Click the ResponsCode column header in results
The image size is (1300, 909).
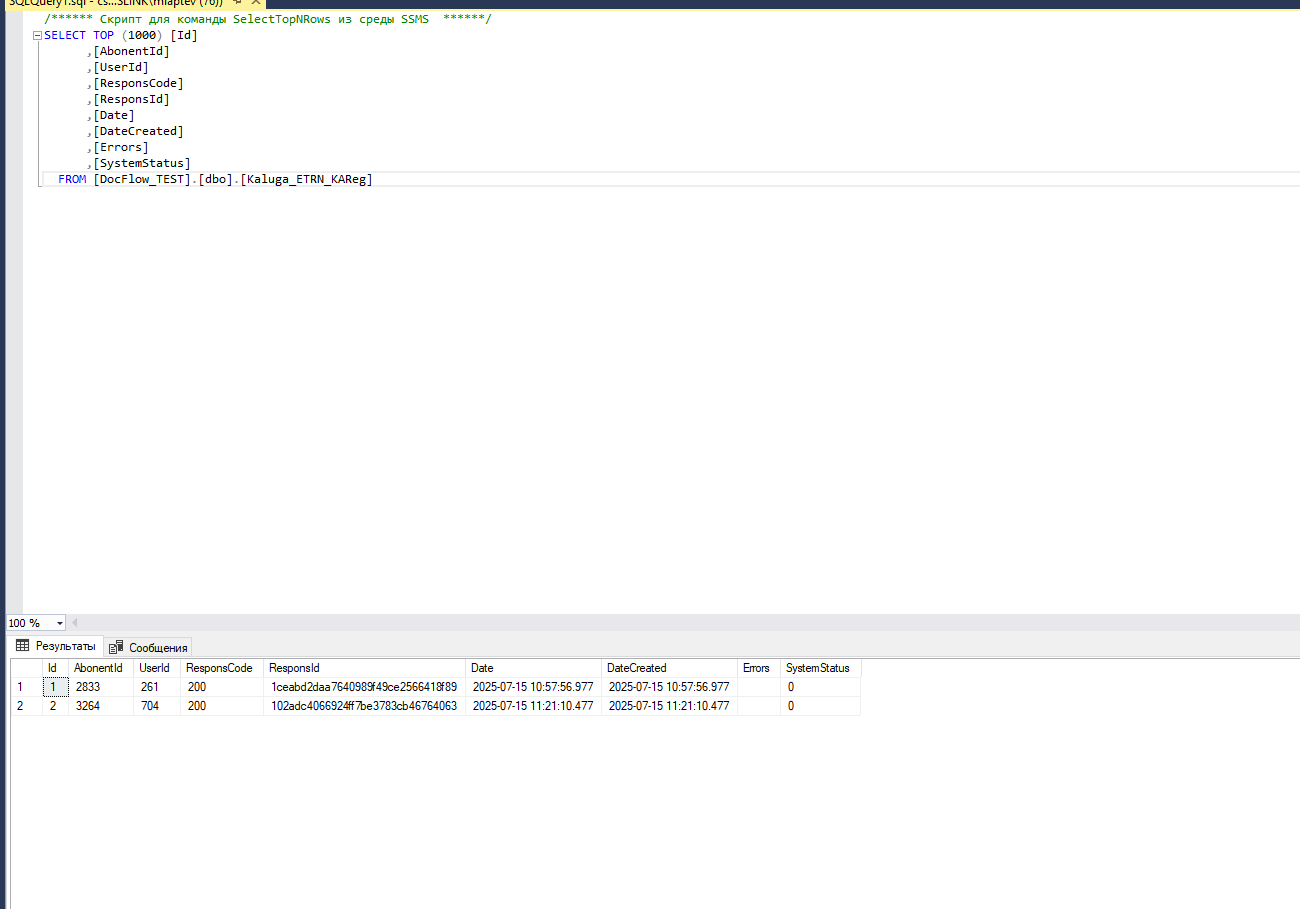pyautogui.click(x=222, y=668)
